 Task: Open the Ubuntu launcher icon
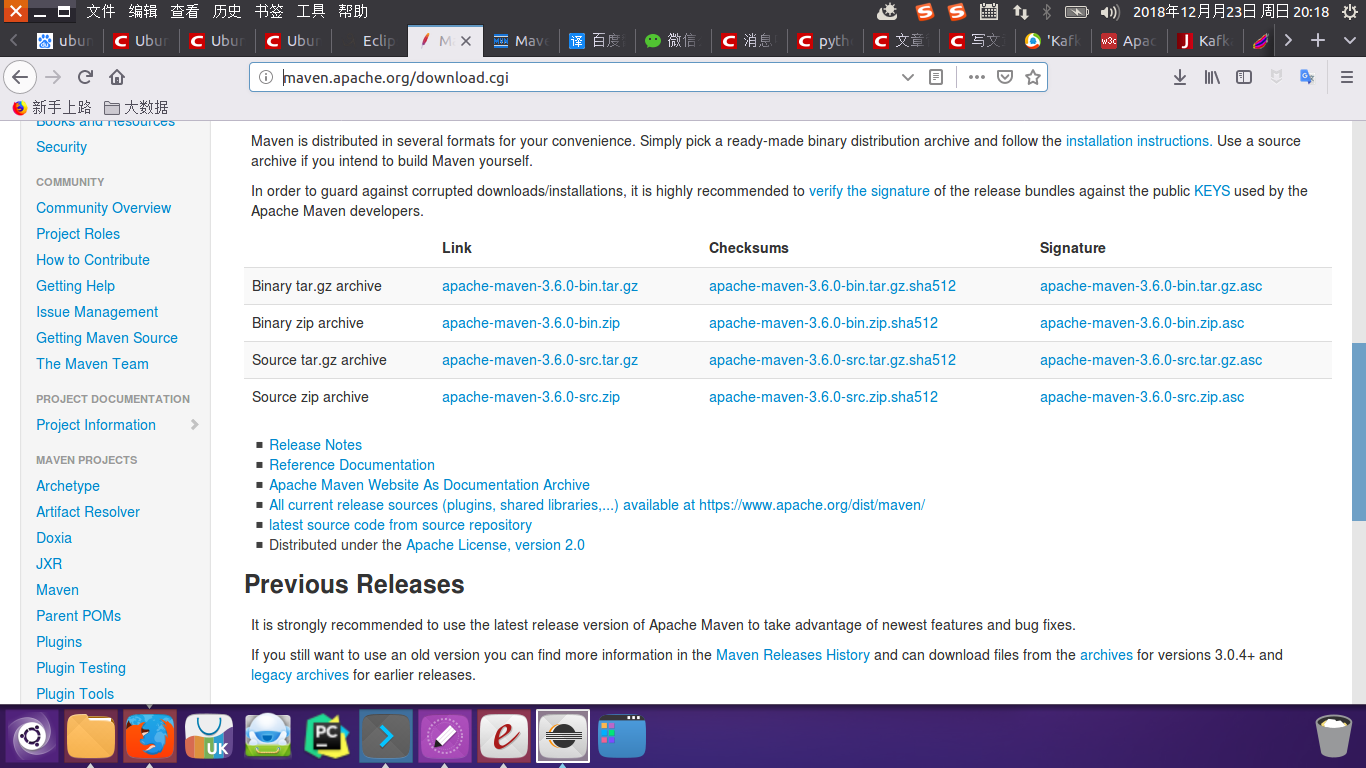[32, 737]
